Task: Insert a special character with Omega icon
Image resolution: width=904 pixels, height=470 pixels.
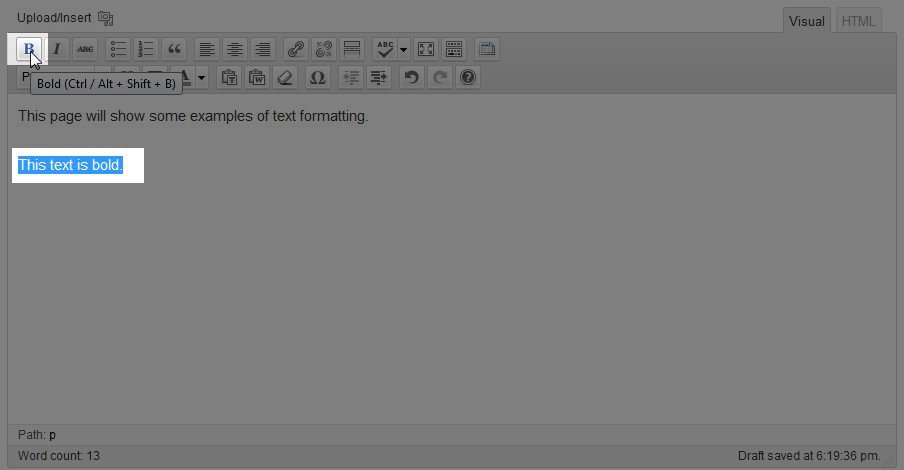Action: tap(318, 77)
